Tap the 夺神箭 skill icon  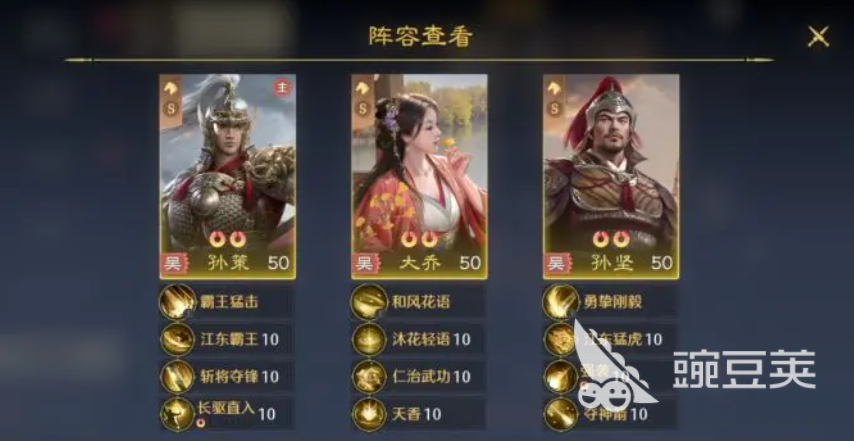[x=561, y=414]
